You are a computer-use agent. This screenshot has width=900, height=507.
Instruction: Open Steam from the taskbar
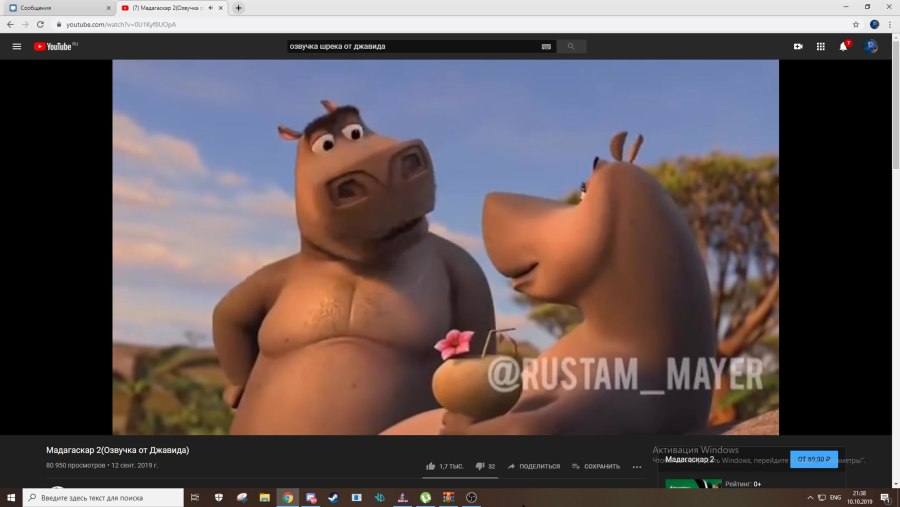(x=333, y=497)
